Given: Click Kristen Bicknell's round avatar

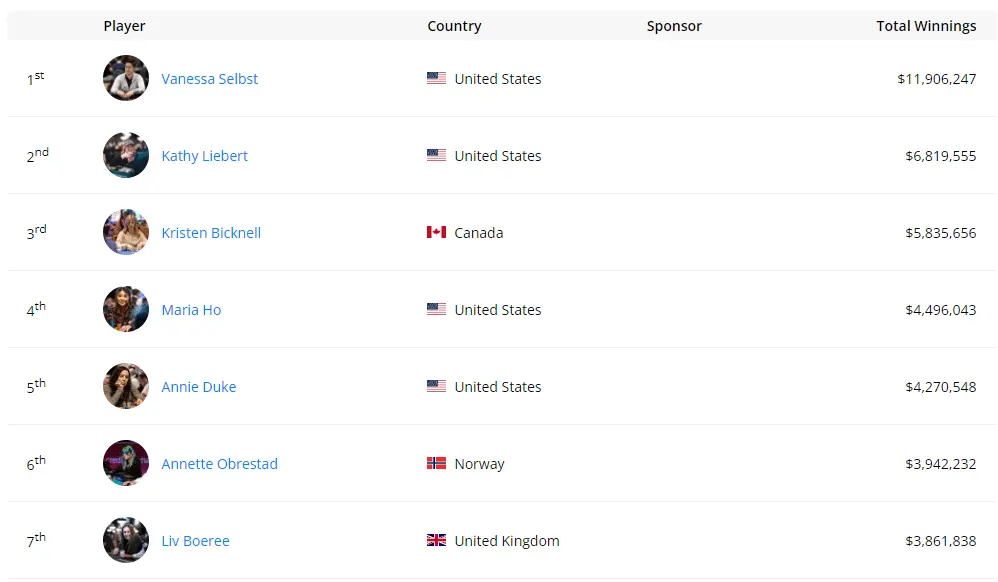Looking at the screenshot, I should tap(126, 232).
